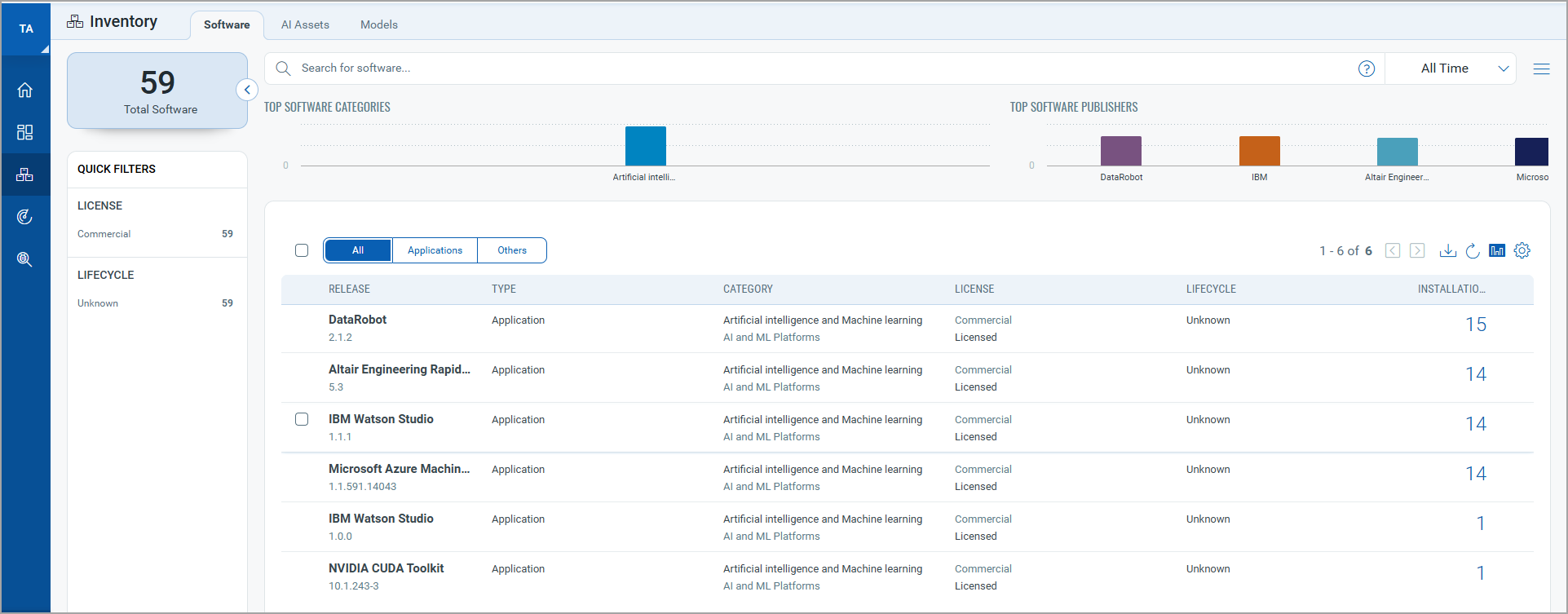1568x614 pixels.
Task: Open the All Time dropdown
Action: [1451, 68]
